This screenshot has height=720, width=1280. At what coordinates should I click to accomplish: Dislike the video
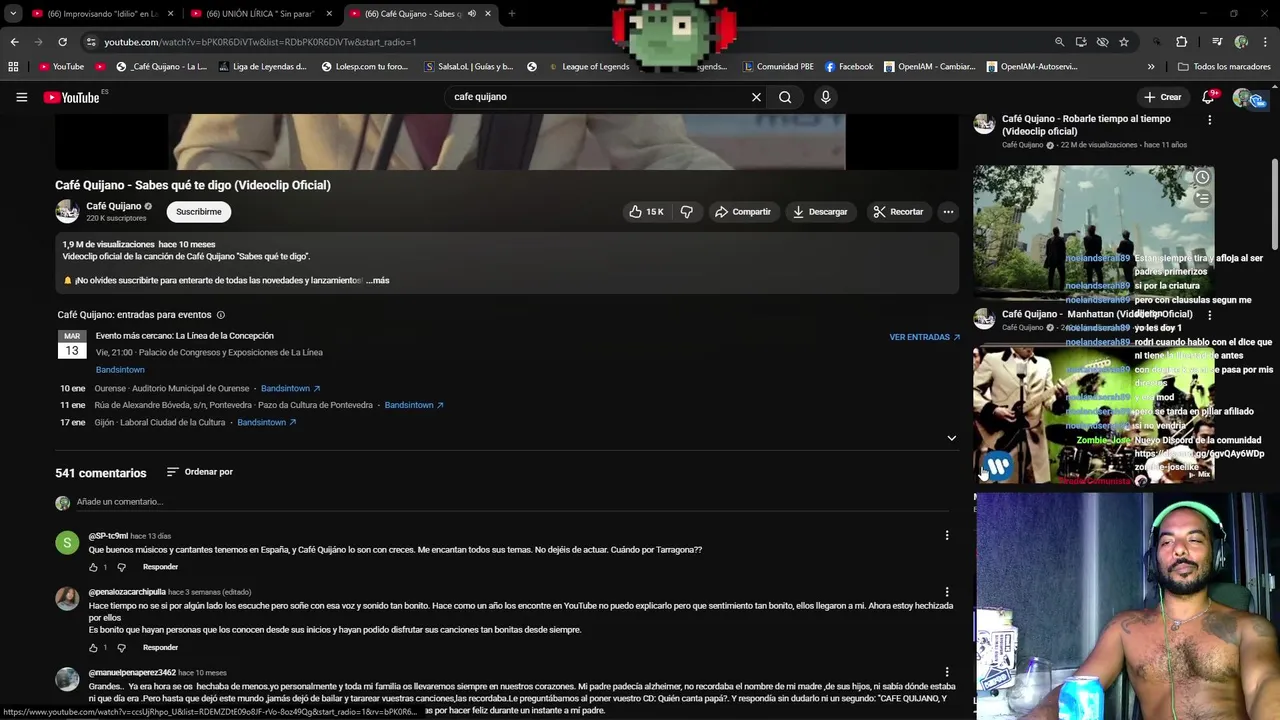pos(687,212)
